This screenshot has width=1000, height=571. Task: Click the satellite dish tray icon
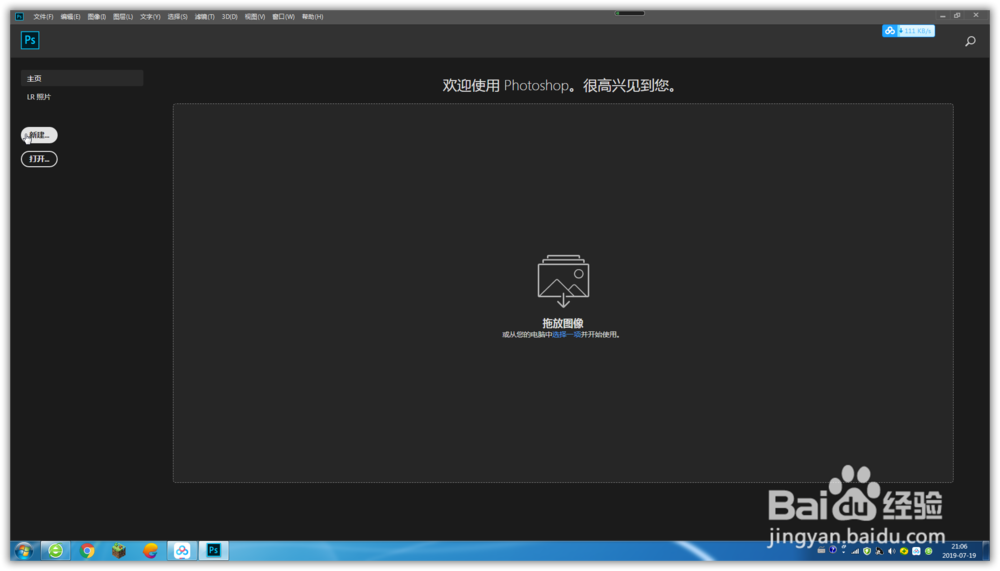[x=879, y=551]
